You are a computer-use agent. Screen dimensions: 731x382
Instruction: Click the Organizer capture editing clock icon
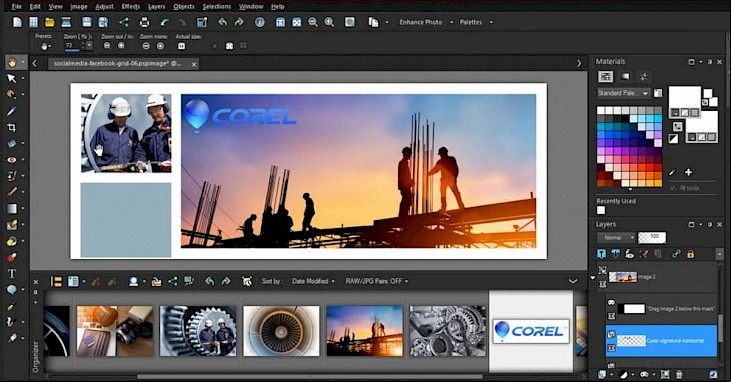tap(247, 281)
